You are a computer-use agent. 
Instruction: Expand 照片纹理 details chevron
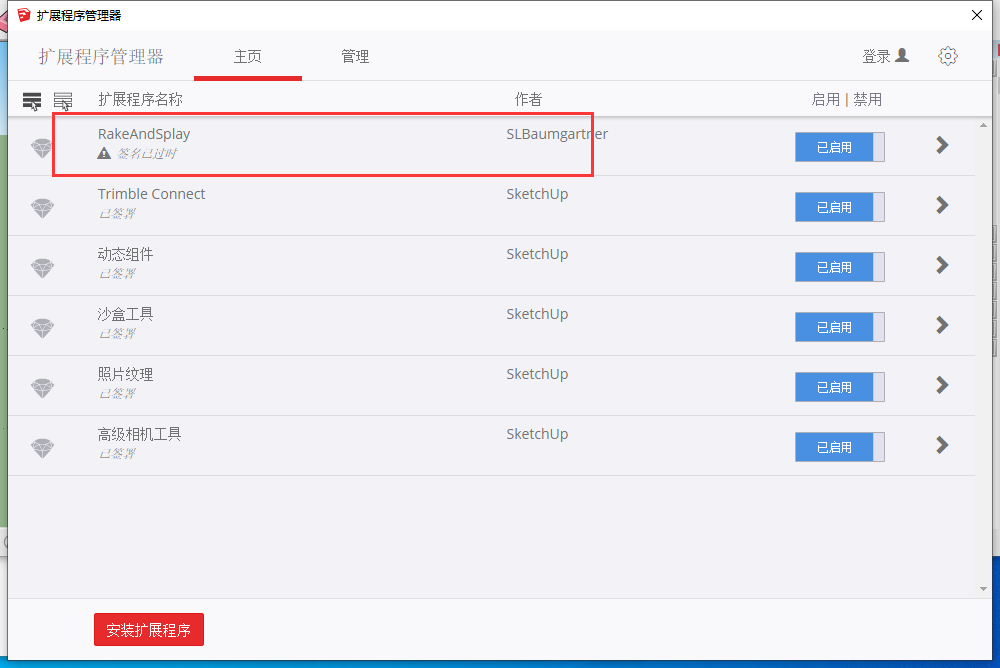click(x=942, y=385)
